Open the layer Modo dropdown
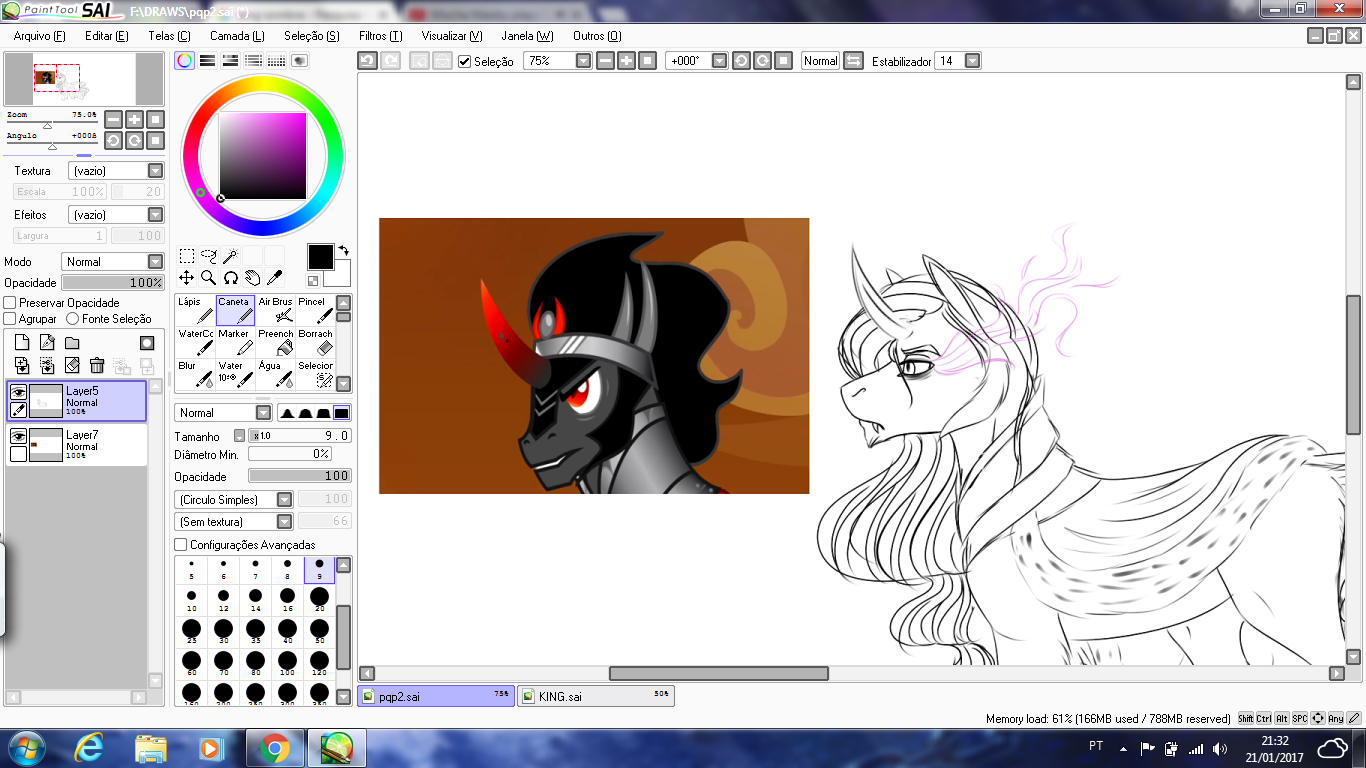 (x=112, y=262)
